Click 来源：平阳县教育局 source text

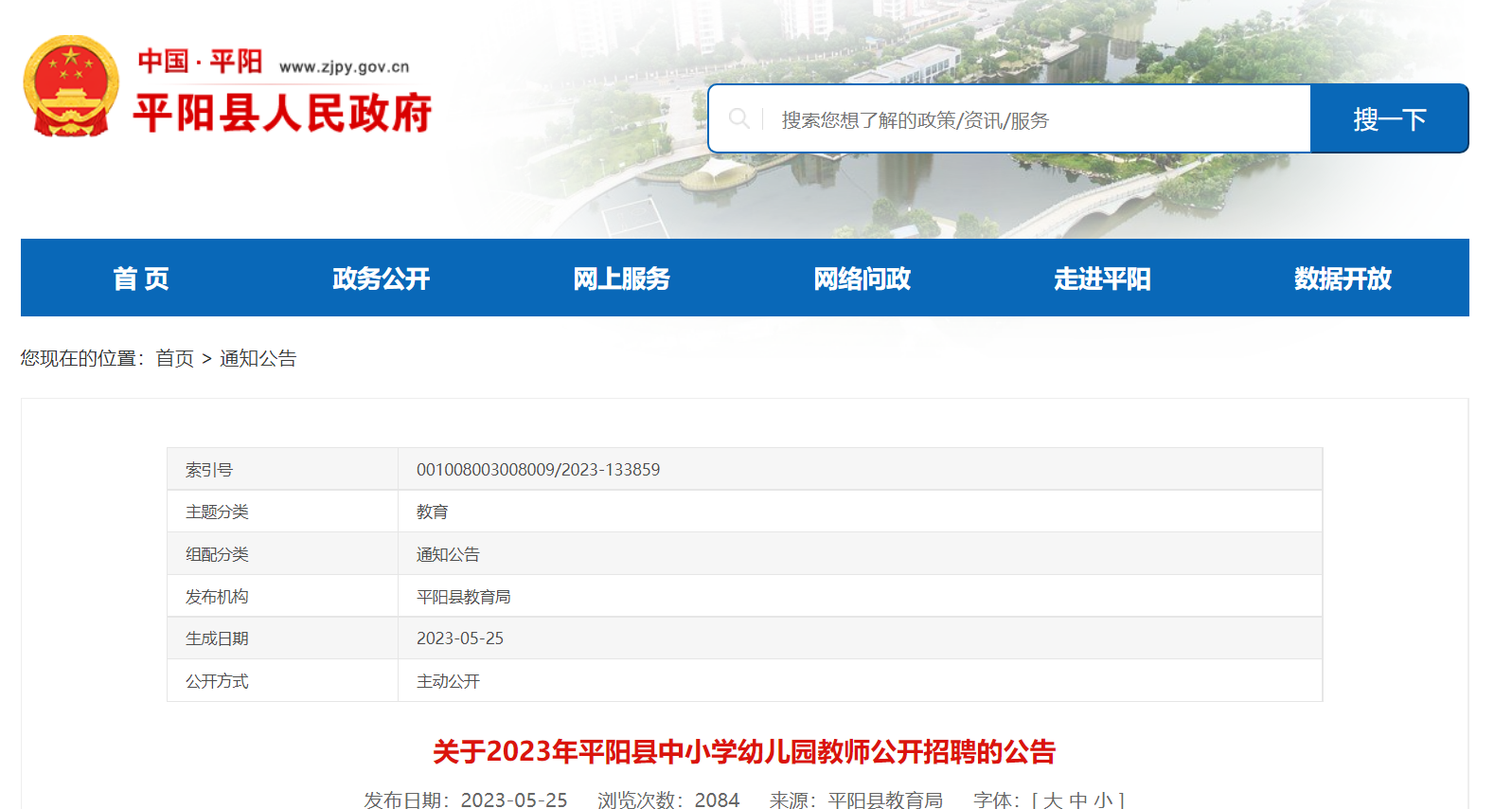pos(856,800)
